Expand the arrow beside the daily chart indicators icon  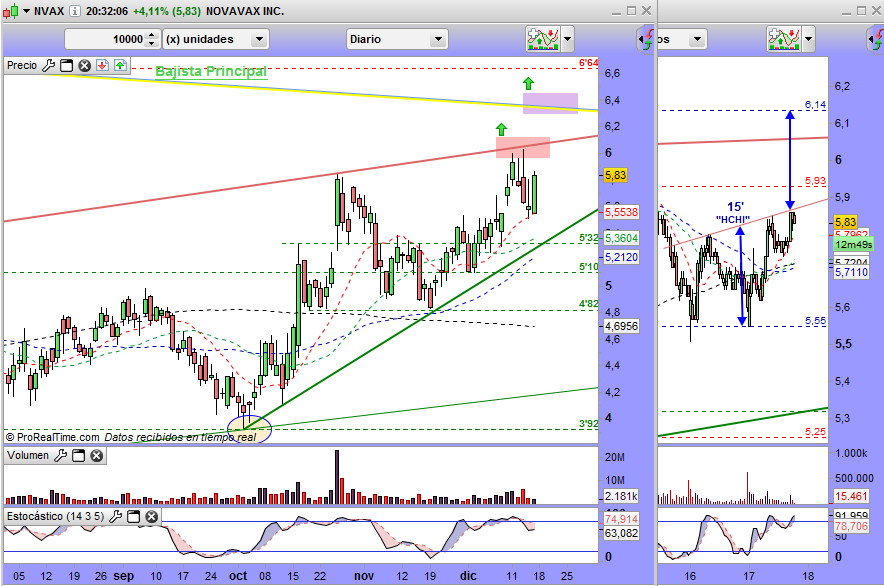567,39
